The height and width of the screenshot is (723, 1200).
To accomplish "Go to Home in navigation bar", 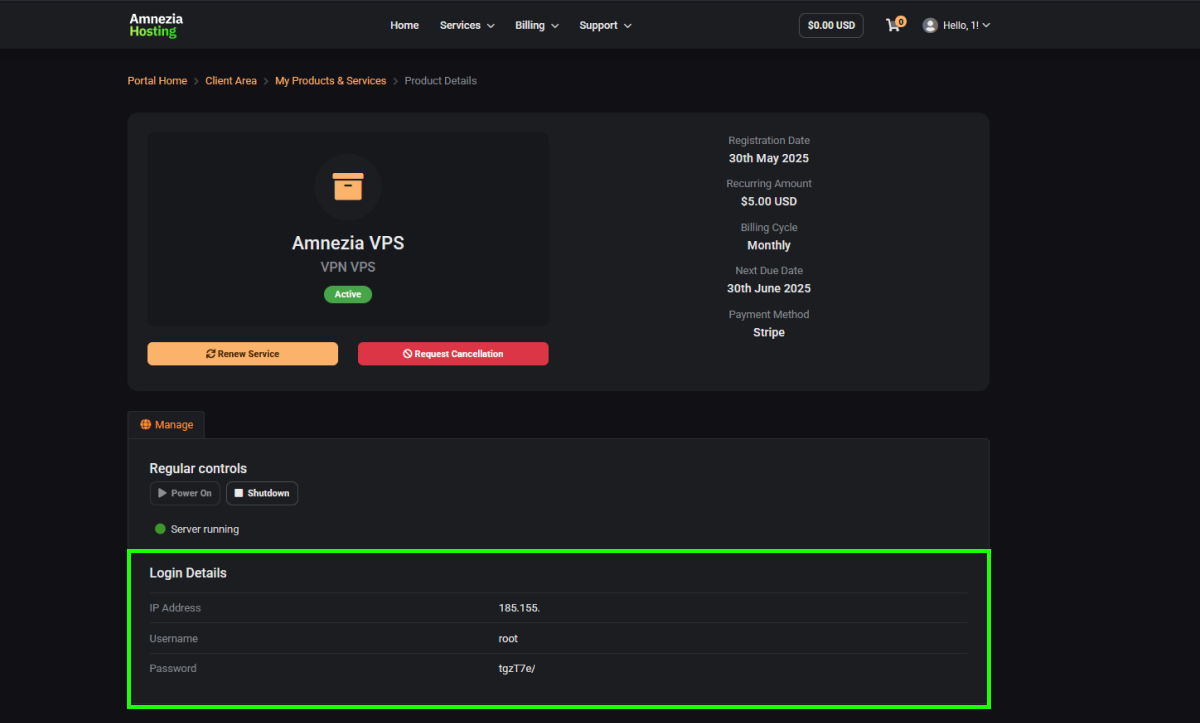I will tap(404, 25).
